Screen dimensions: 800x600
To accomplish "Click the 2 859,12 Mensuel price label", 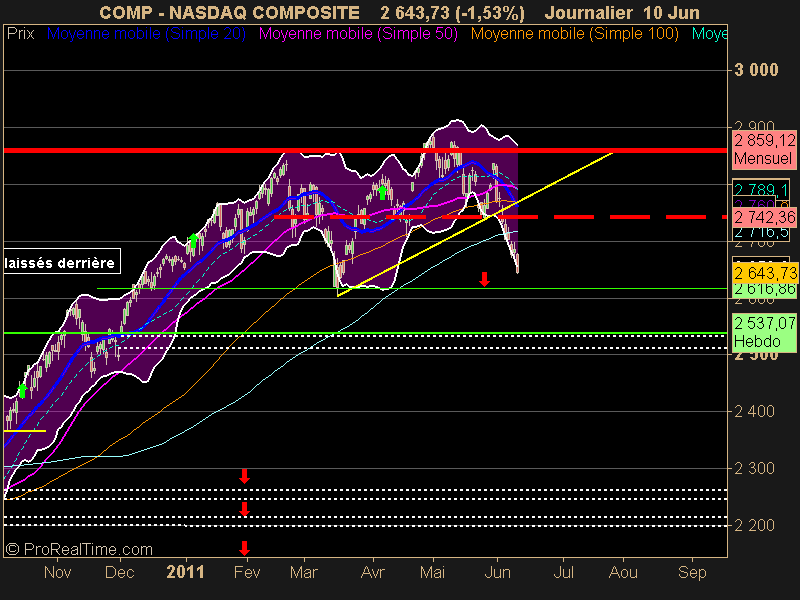I will (x=764, y=149).
